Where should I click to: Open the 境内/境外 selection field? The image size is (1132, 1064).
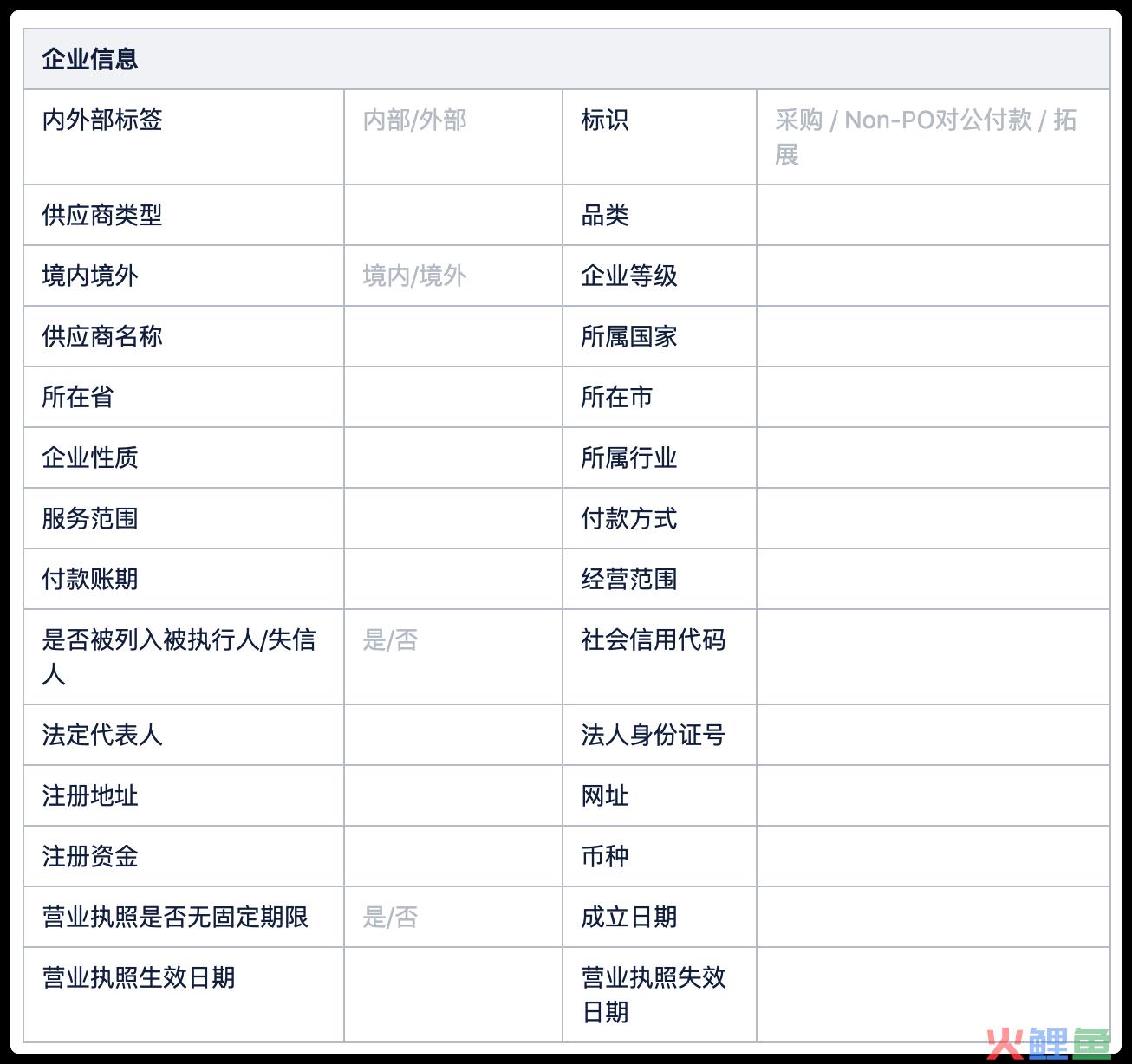click(x=414, y=276)
